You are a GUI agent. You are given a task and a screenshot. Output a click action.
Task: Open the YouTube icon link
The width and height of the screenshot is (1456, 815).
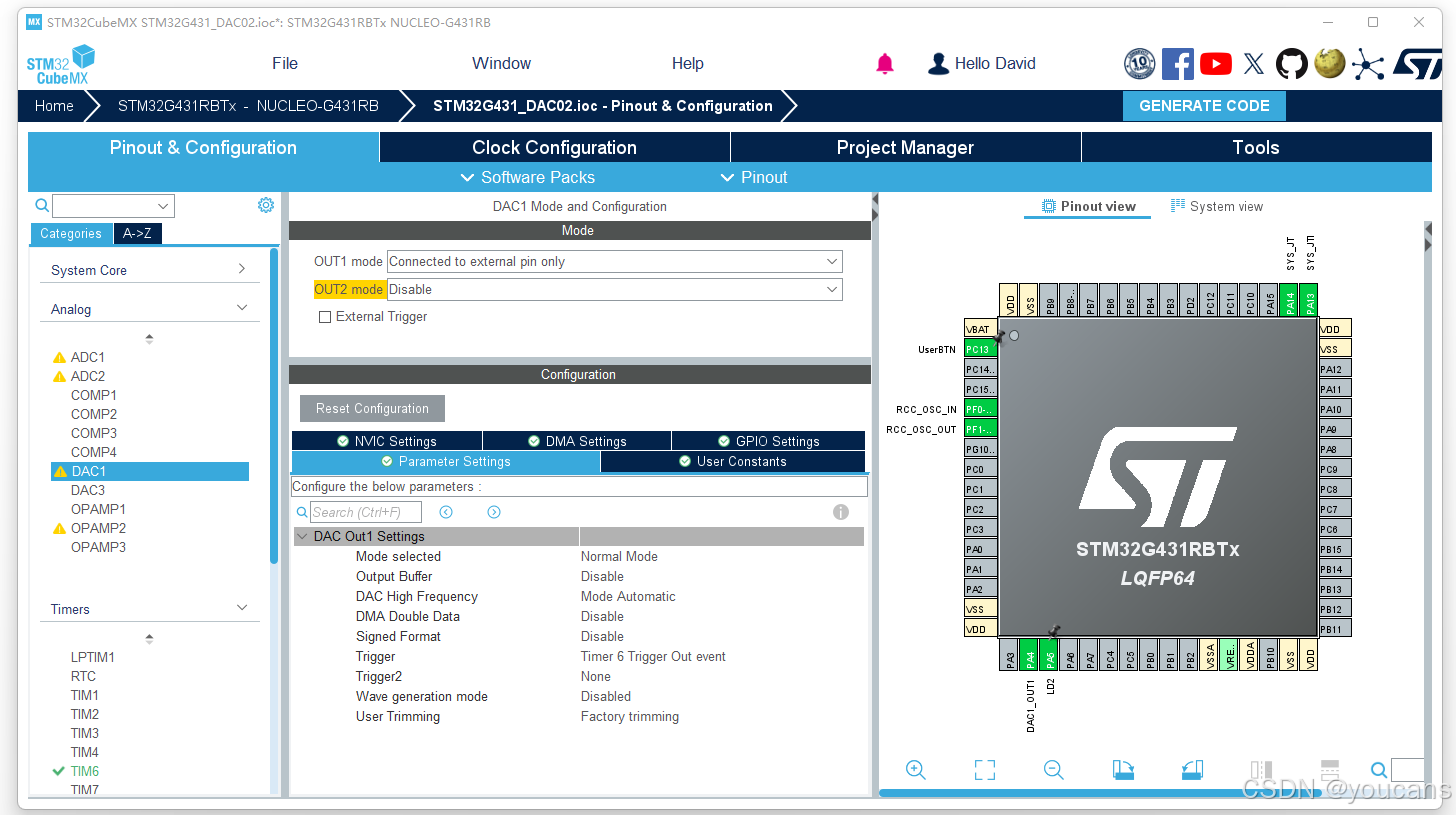coord(1216,64)
